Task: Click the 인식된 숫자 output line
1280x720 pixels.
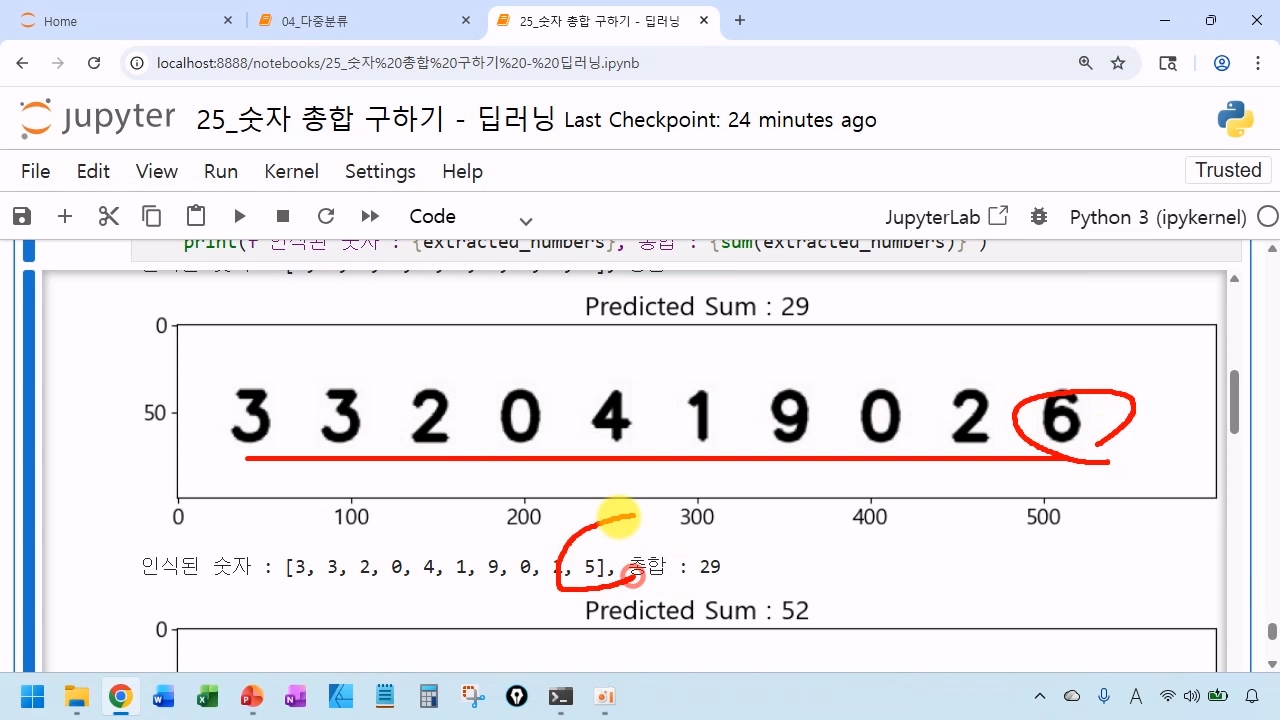Action: (x=431, y=567)
